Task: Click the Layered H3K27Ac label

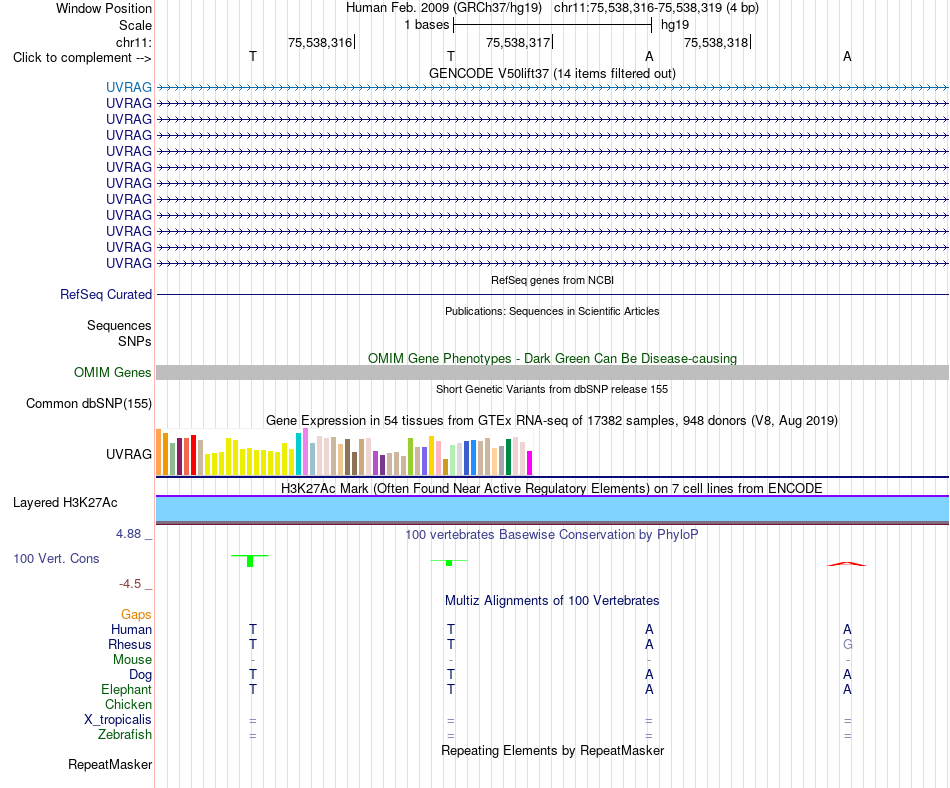Action: coord(65,503)
